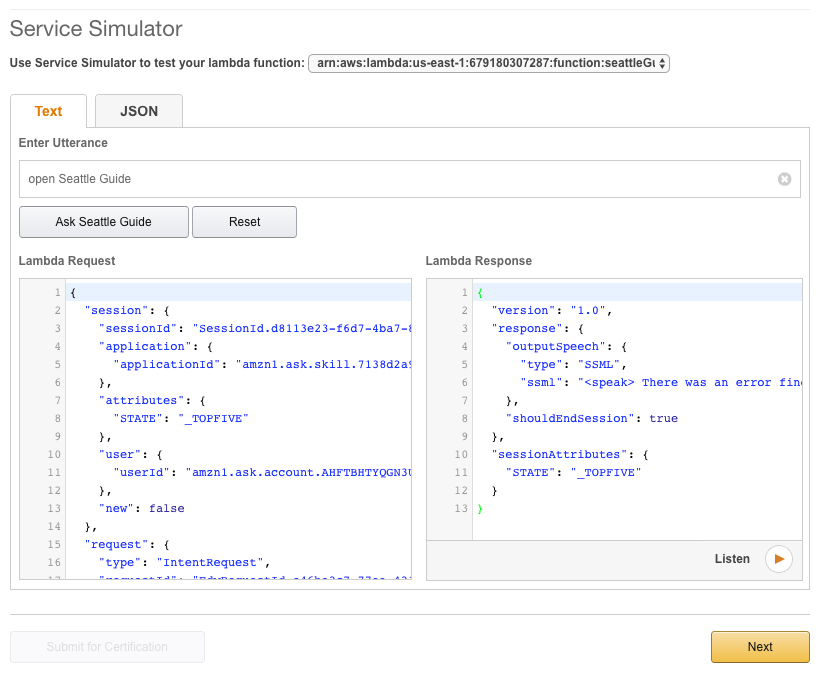This screenshot has height=674, width=825.
Task: Click line number 1 in Lambda Request gutter
Action: pos(58,292)
